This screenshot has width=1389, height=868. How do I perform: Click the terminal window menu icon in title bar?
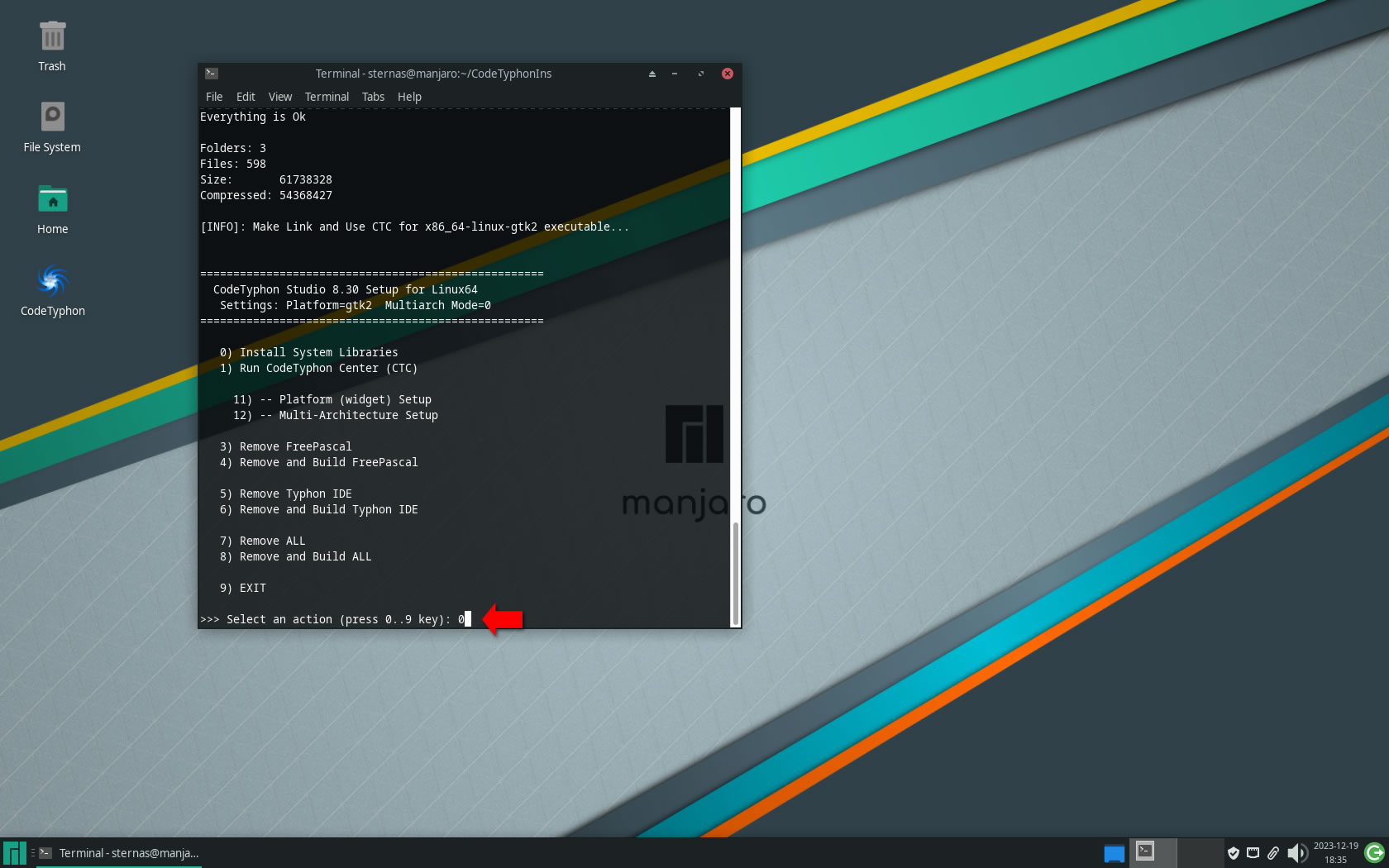pos(212,74)
